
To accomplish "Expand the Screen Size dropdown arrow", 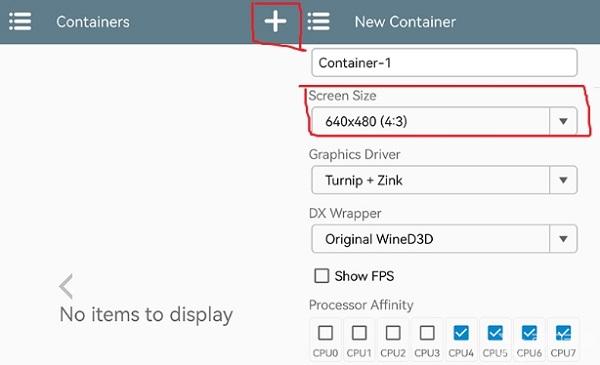I will coord(563,121).
